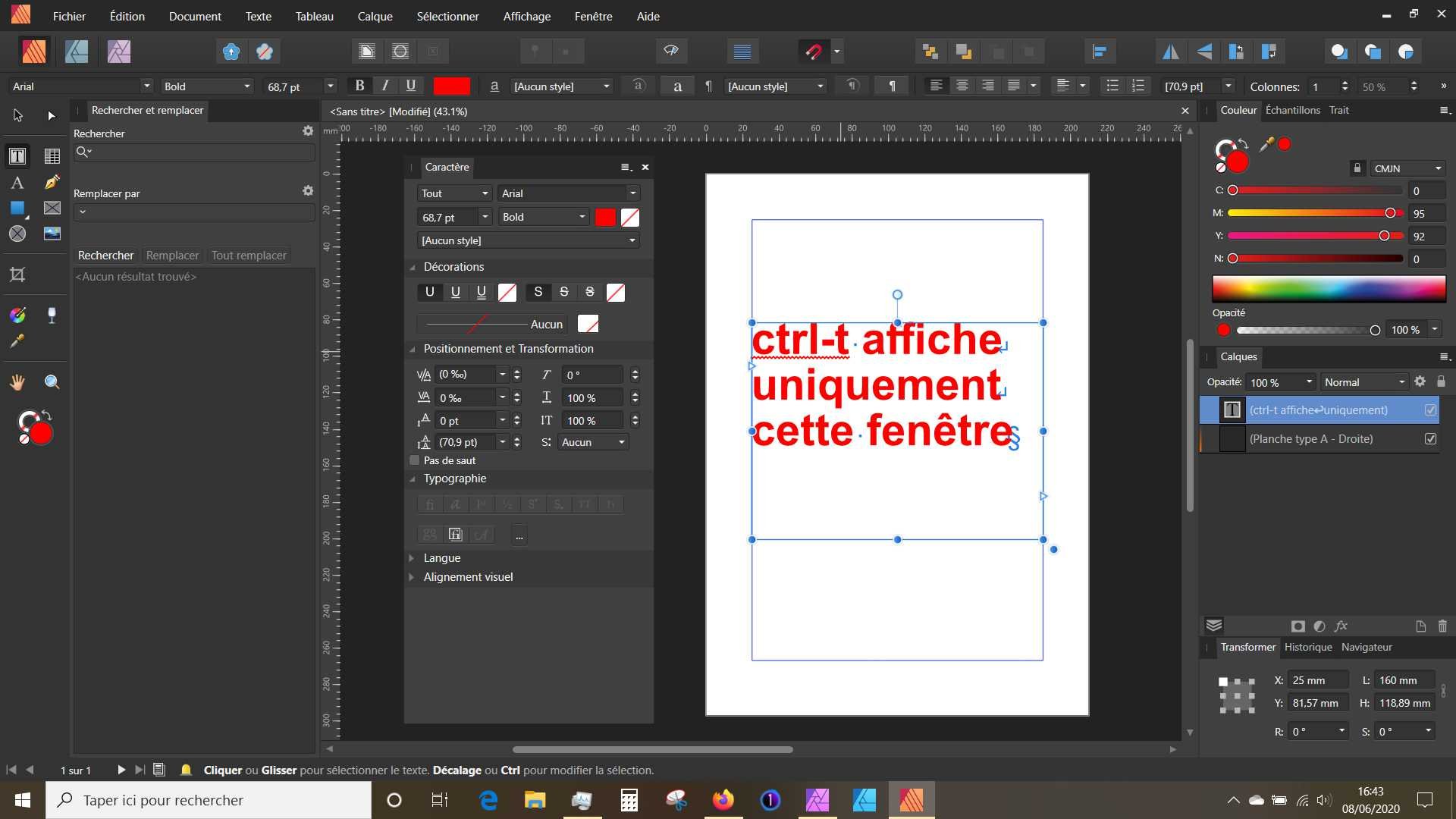Screen dimensions: 1456x819
Task: Toggle Bold in the context toolbar
Action: tap(359, 86)
